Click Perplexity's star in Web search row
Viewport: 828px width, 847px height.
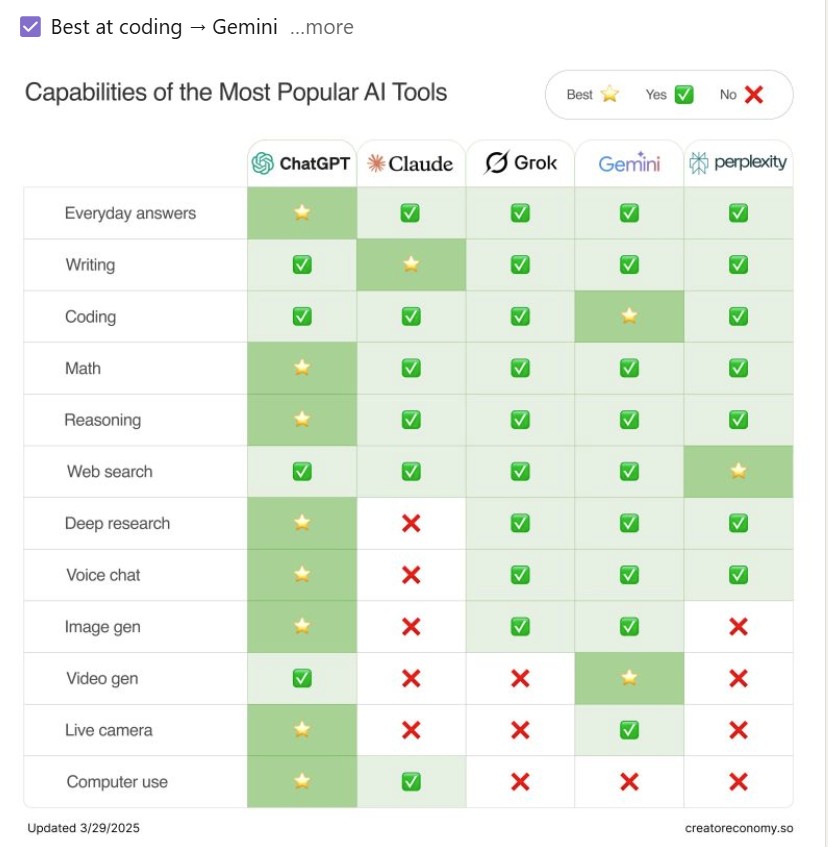738,471
